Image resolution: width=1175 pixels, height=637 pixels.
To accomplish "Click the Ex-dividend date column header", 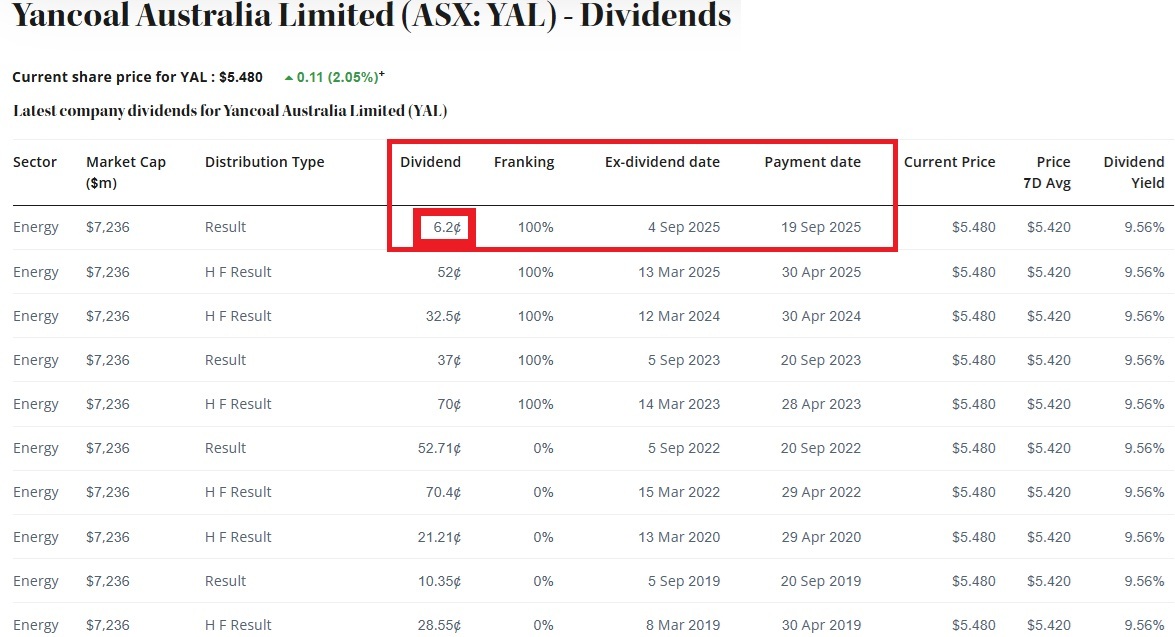I will [x=662, y=162].
